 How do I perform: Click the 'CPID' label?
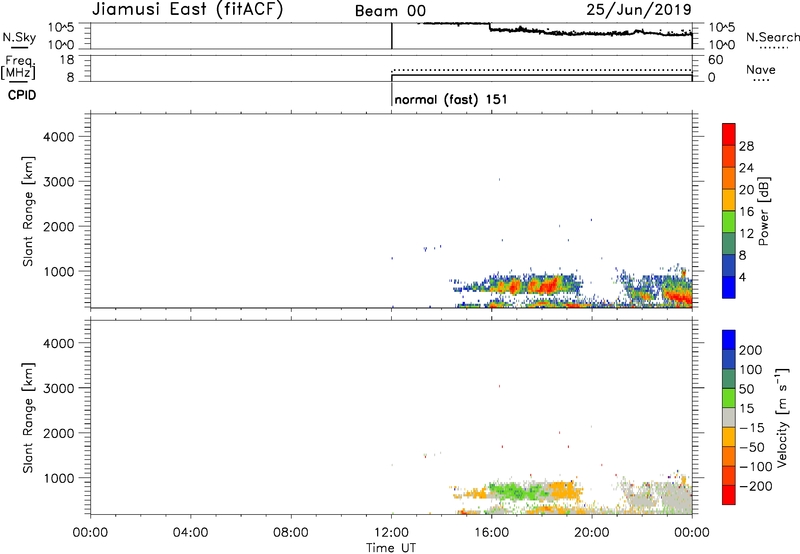22,95
